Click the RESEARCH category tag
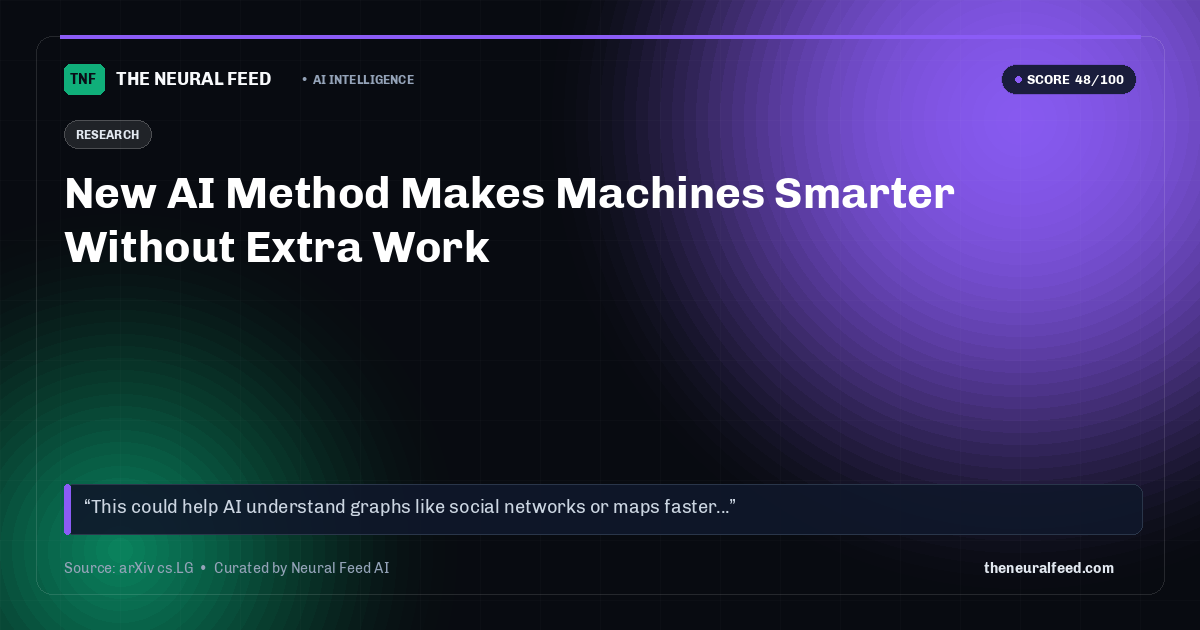1200x630 pixels. point(108,135)
